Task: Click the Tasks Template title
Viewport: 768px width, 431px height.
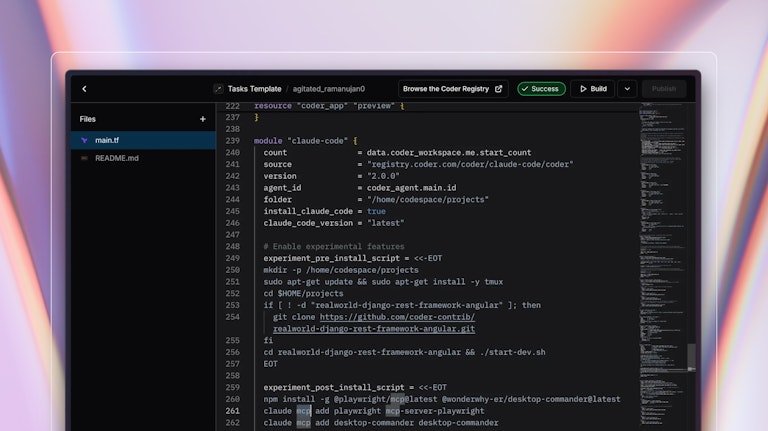Action: (x=255, y=89)
